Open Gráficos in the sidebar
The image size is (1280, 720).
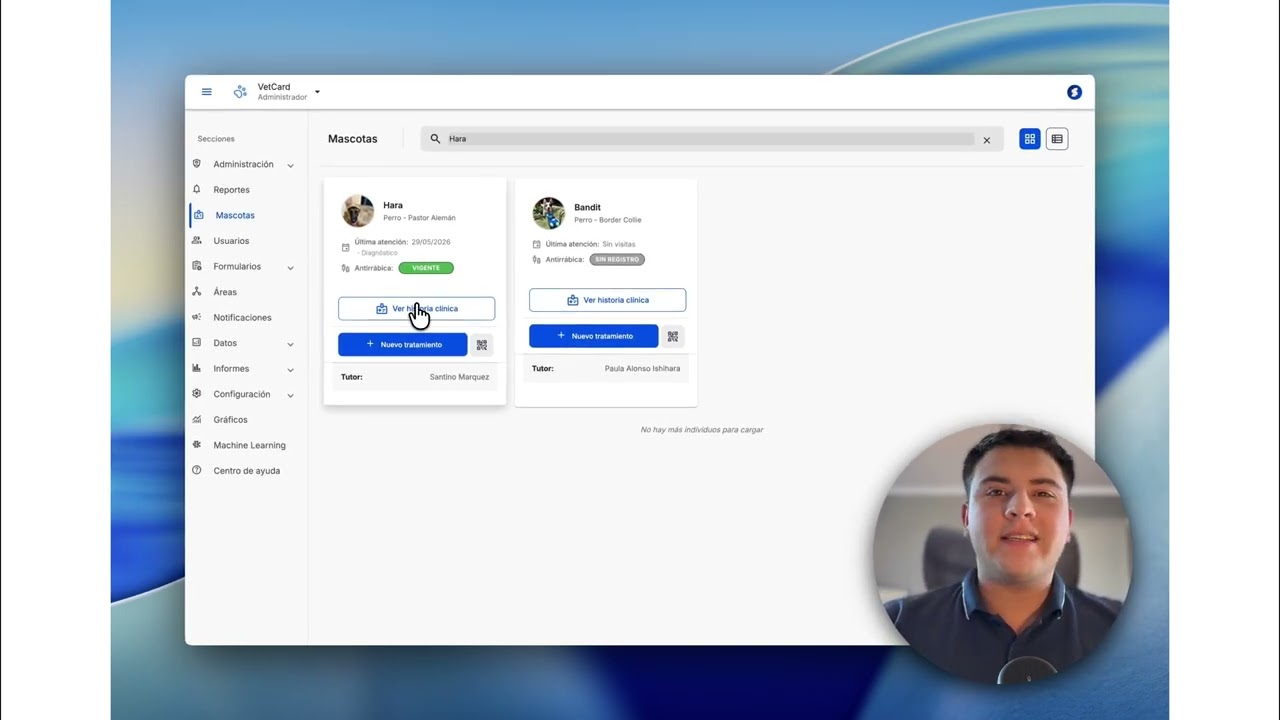[230, 420]
